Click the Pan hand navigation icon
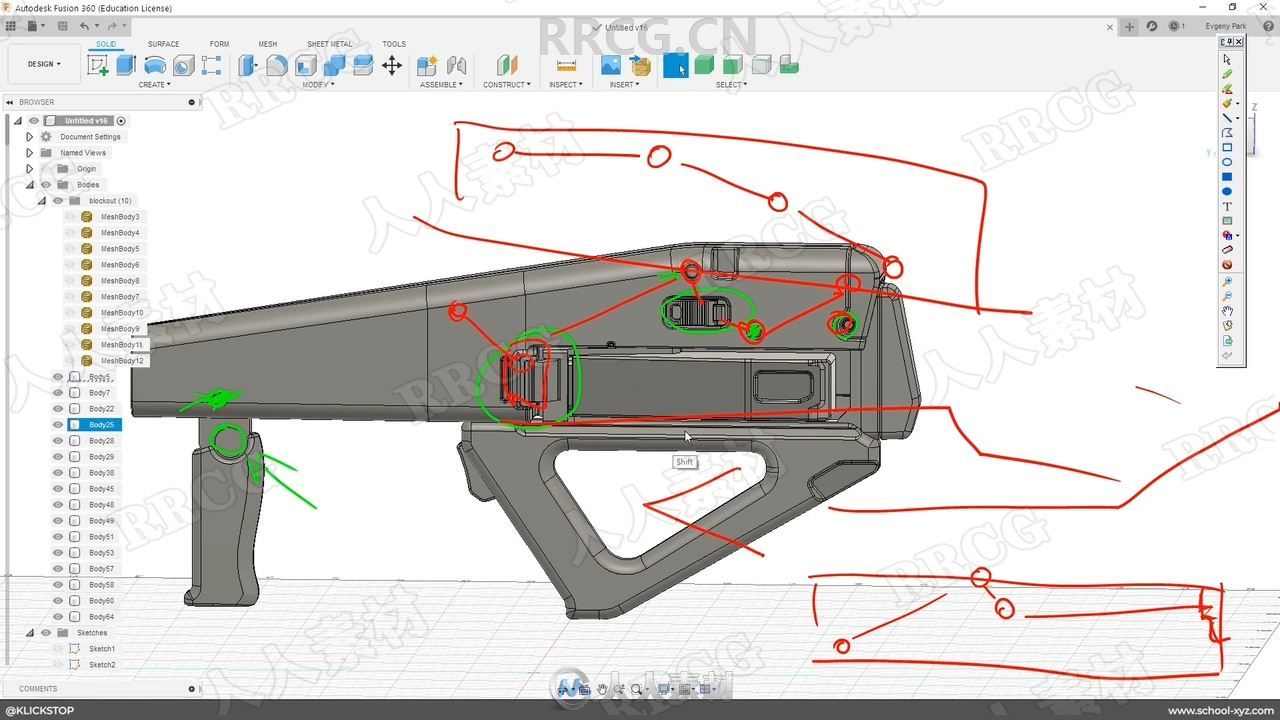Screen dimensions: 1280x720 pyautogui.click(x=602, y=689)
